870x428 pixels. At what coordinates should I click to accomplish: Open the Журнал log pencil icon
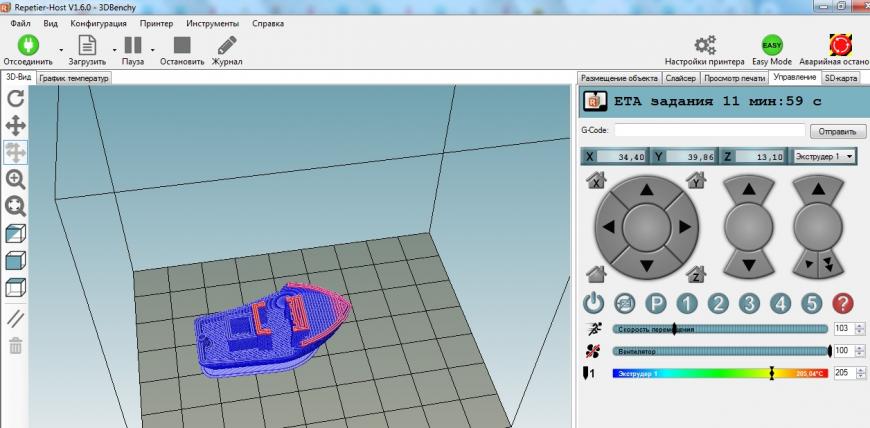coord(226,45)
